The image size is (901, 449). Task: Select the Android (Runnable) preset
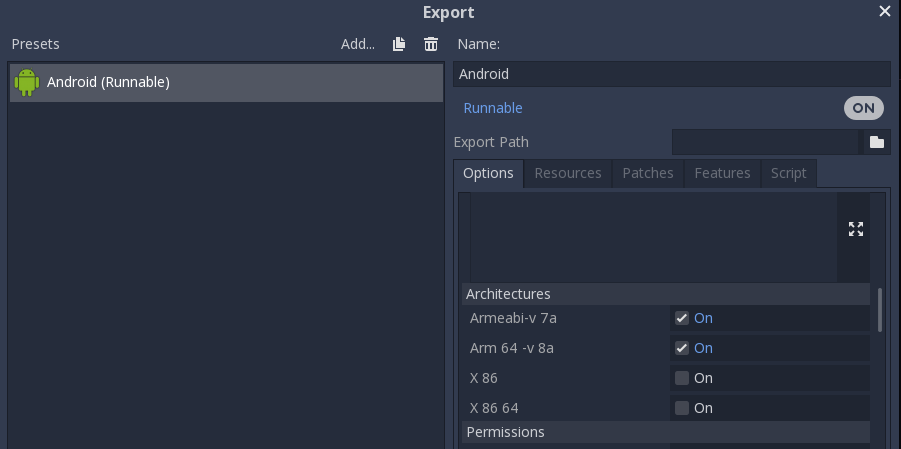pos(226,82)
